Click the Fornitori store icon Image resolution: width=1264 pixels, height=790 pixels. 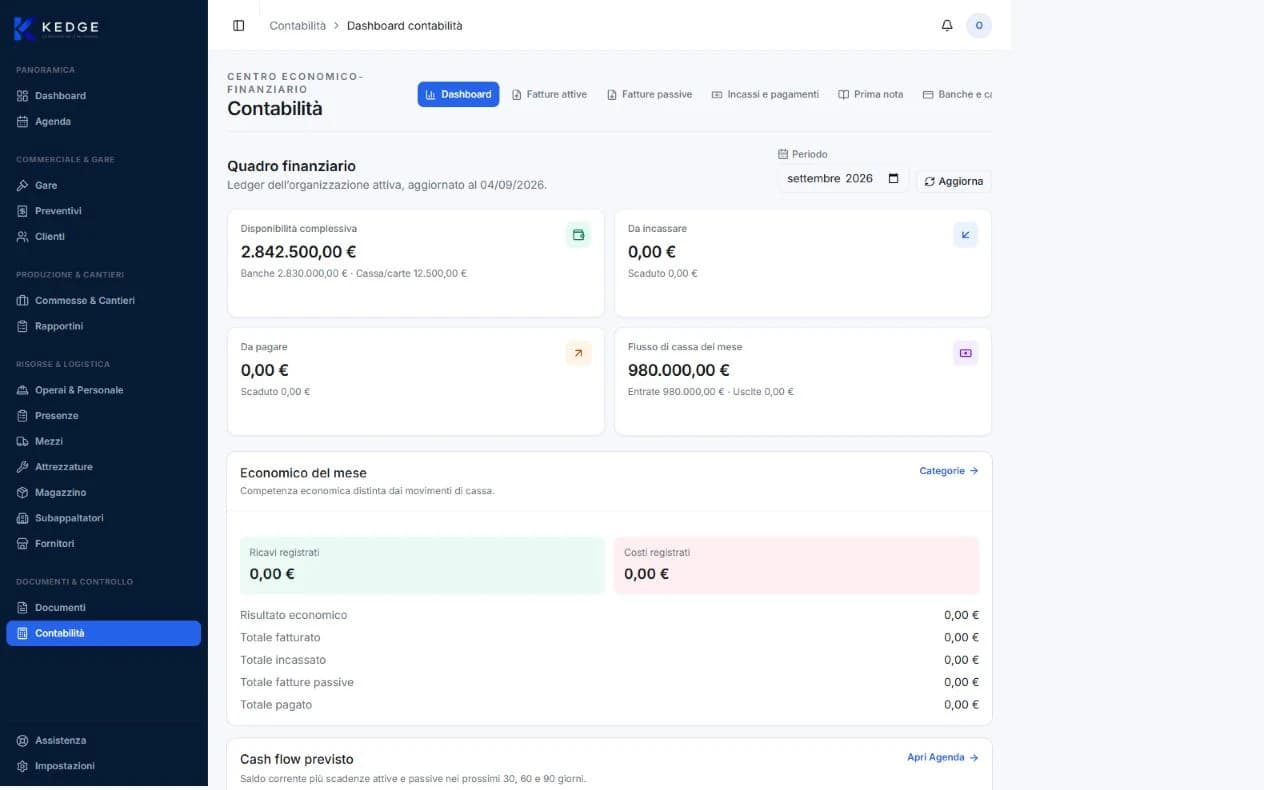click(x=23, y=544)
